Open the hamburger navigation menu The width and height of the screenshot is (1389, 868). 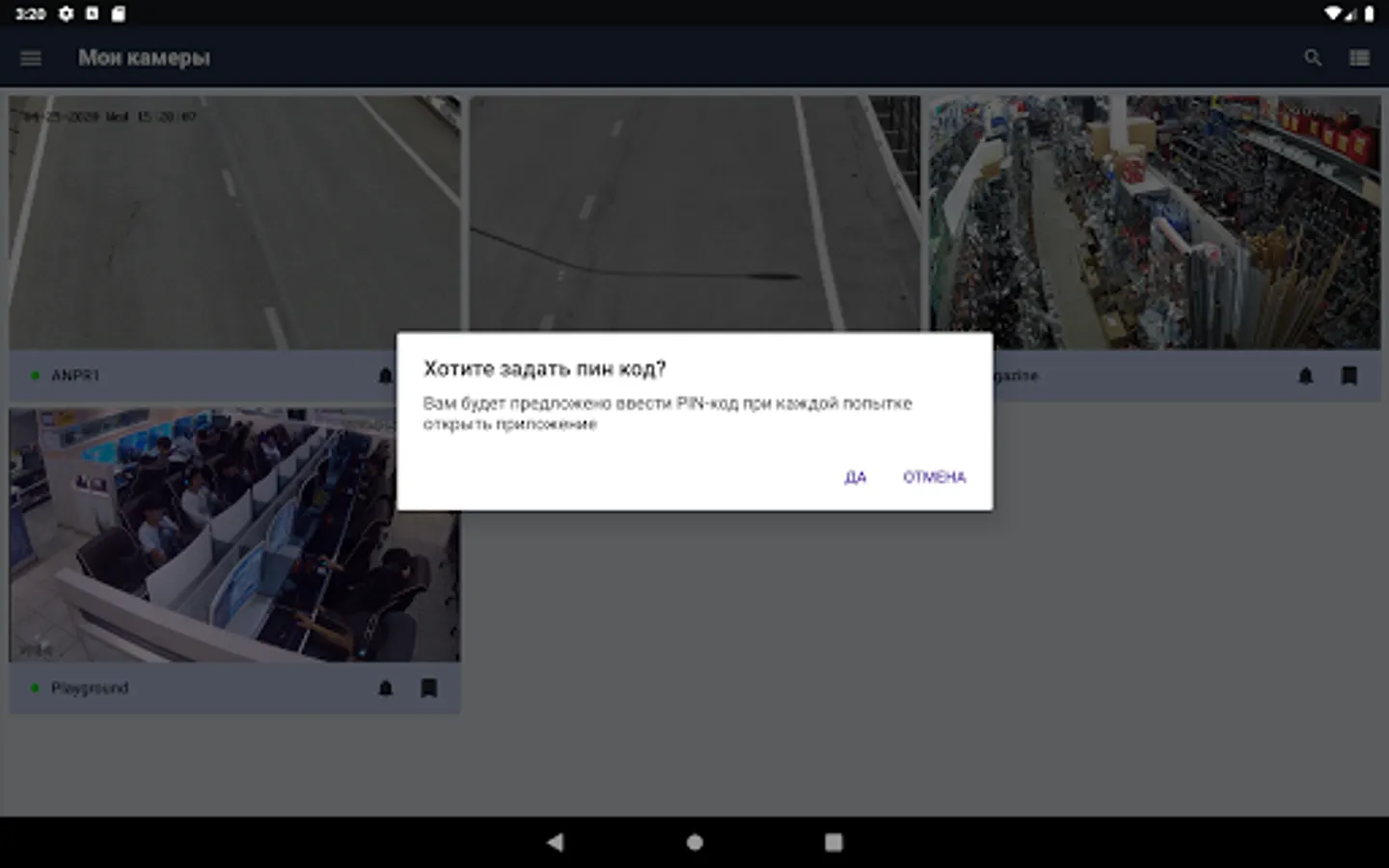point(31,58)
